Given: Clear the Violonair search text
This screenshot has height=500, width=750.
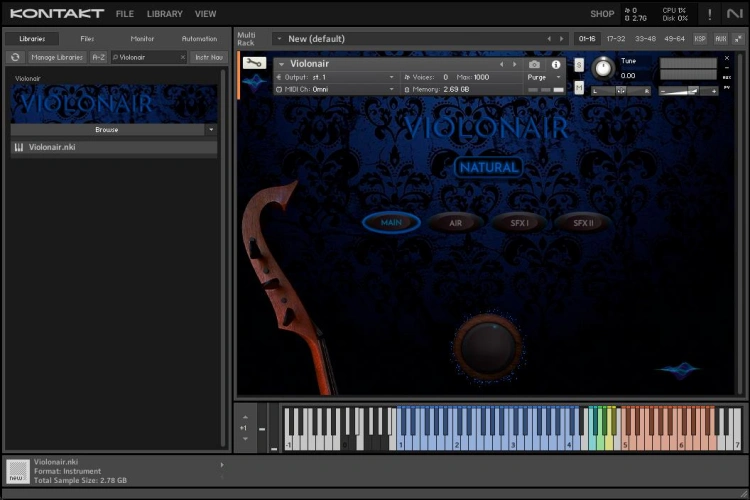Looking at the screenshot, I should (182, 58).
